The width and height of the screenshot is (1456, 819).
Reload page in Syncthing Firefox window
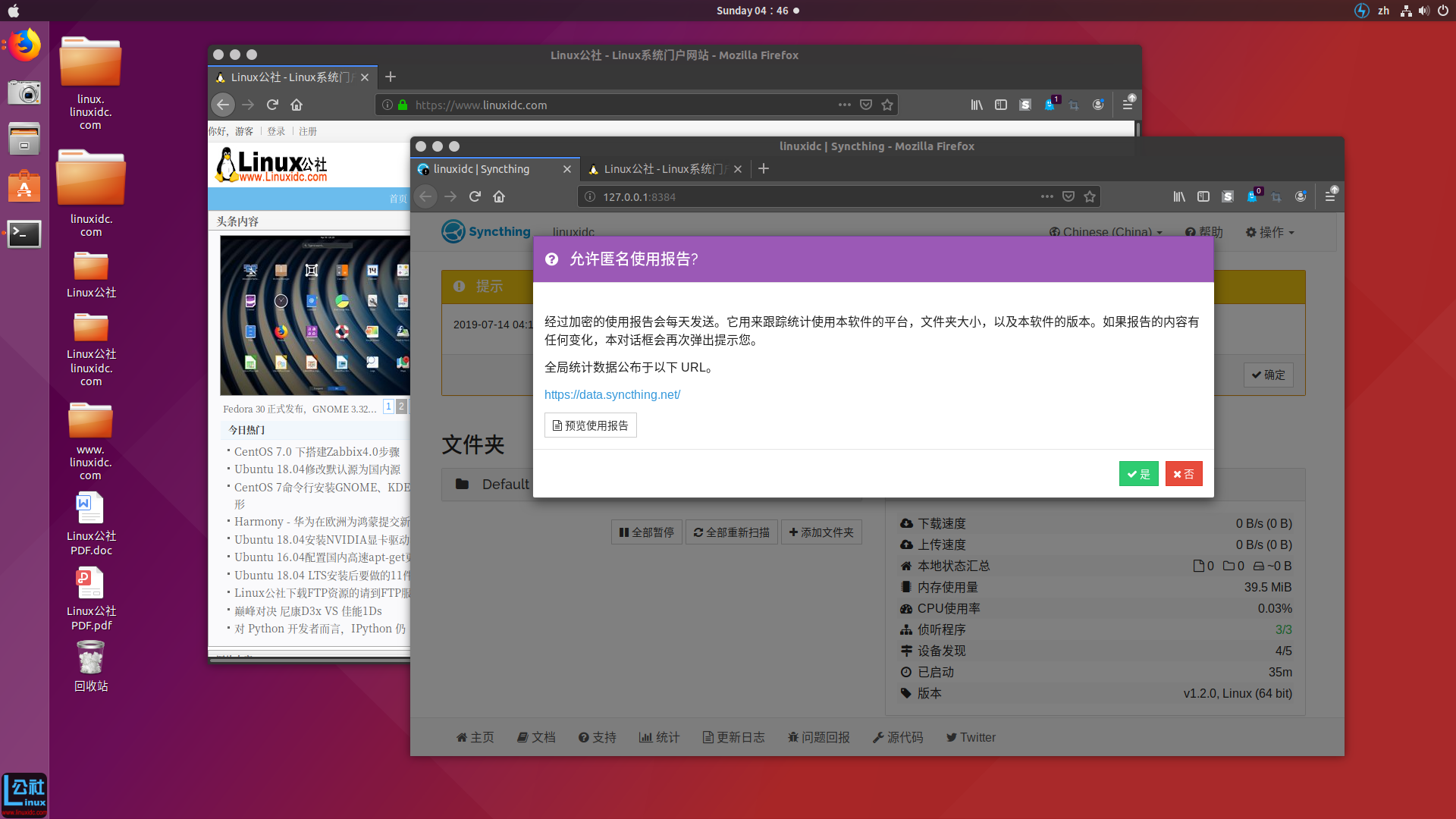click(475, 196)
